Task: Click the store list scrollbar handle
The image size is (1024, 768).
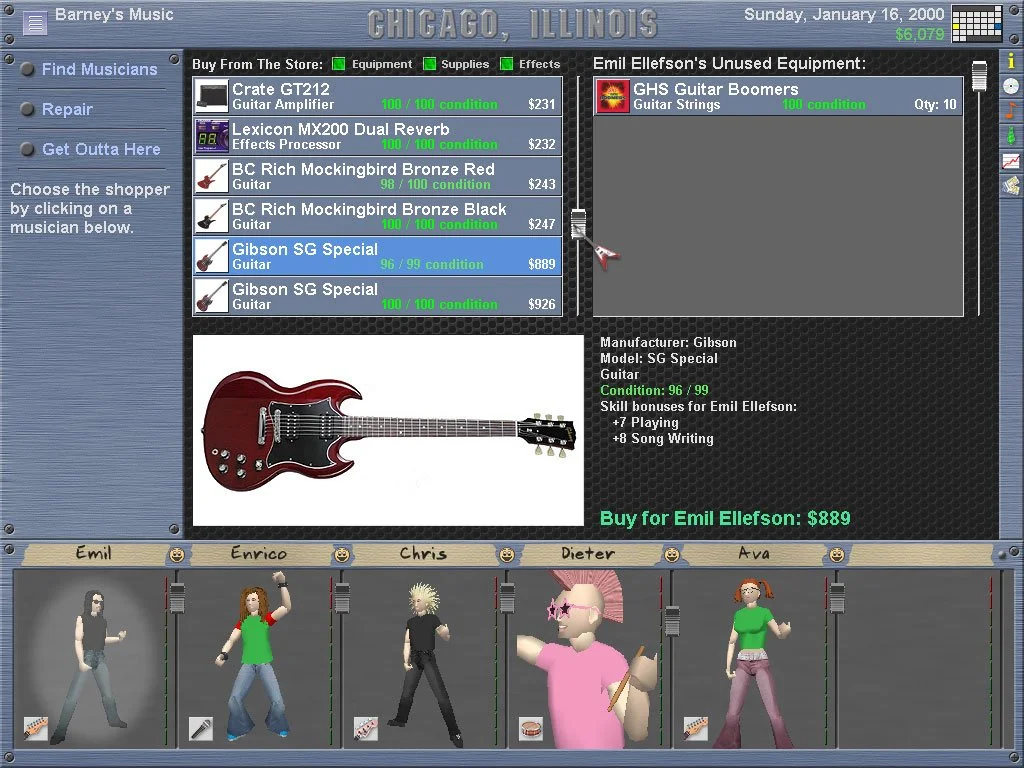Action: (x=578, y=224)
